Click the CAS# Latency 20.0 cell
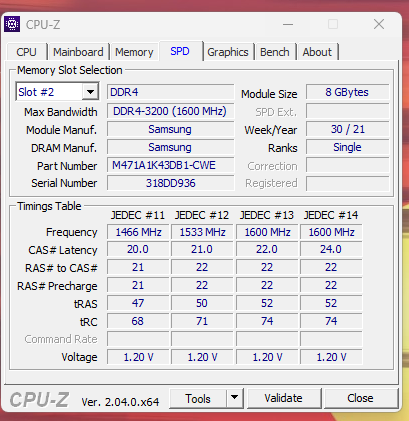409x421 pixels. point(138,249)
